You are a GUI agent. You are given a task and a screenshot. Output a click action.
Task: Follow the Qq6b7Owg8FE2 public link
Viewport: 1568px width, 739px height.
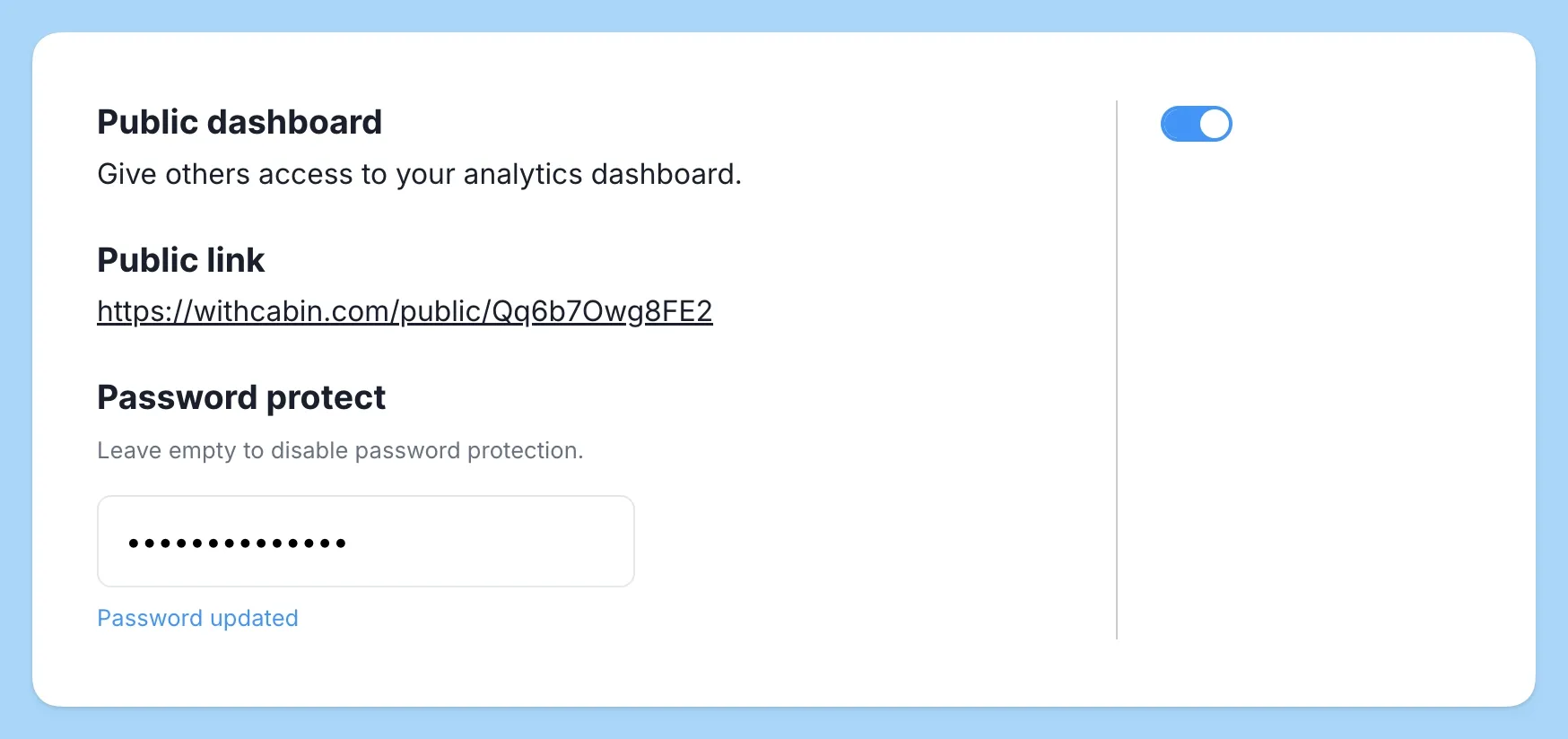[405, 310]
